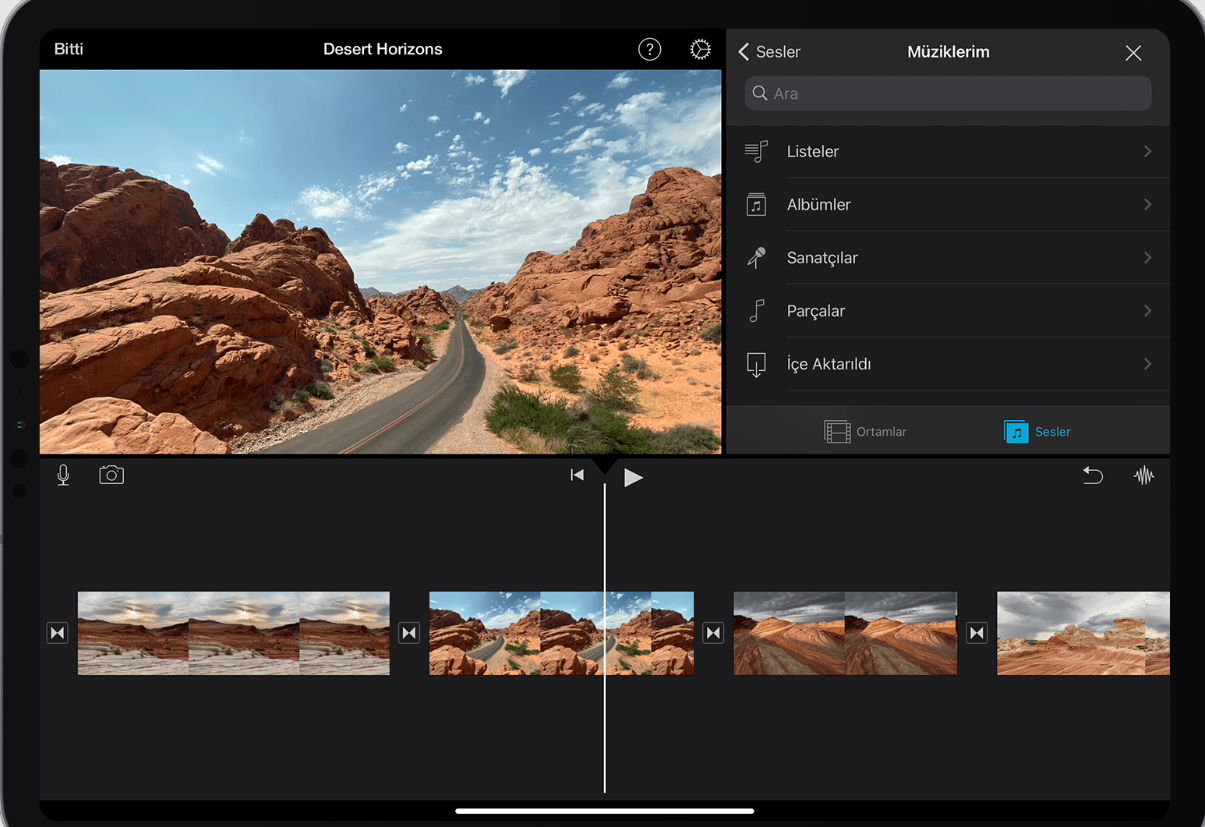Viewport: 1205px width, 827px height.
Task: Select the striped sandstone clip
Action: click(x=845, y=633)
